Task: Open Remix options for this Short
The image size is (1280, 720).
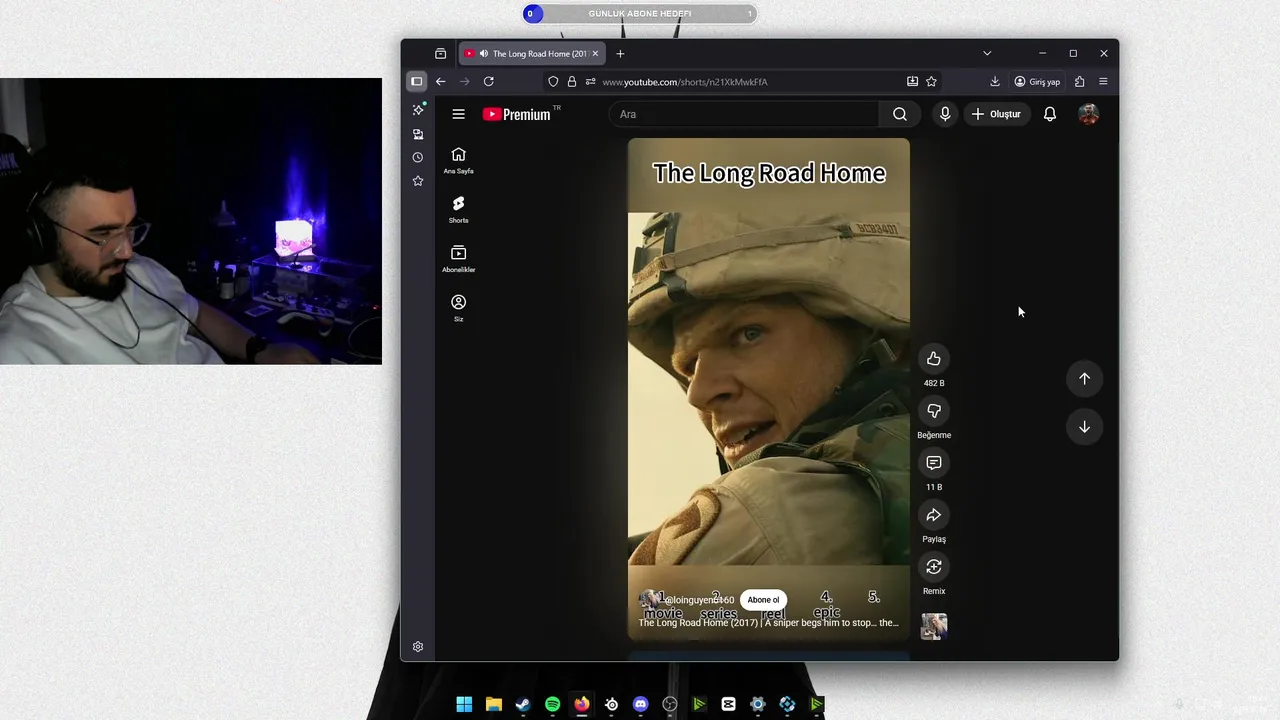Action: (x=933, y=567)
